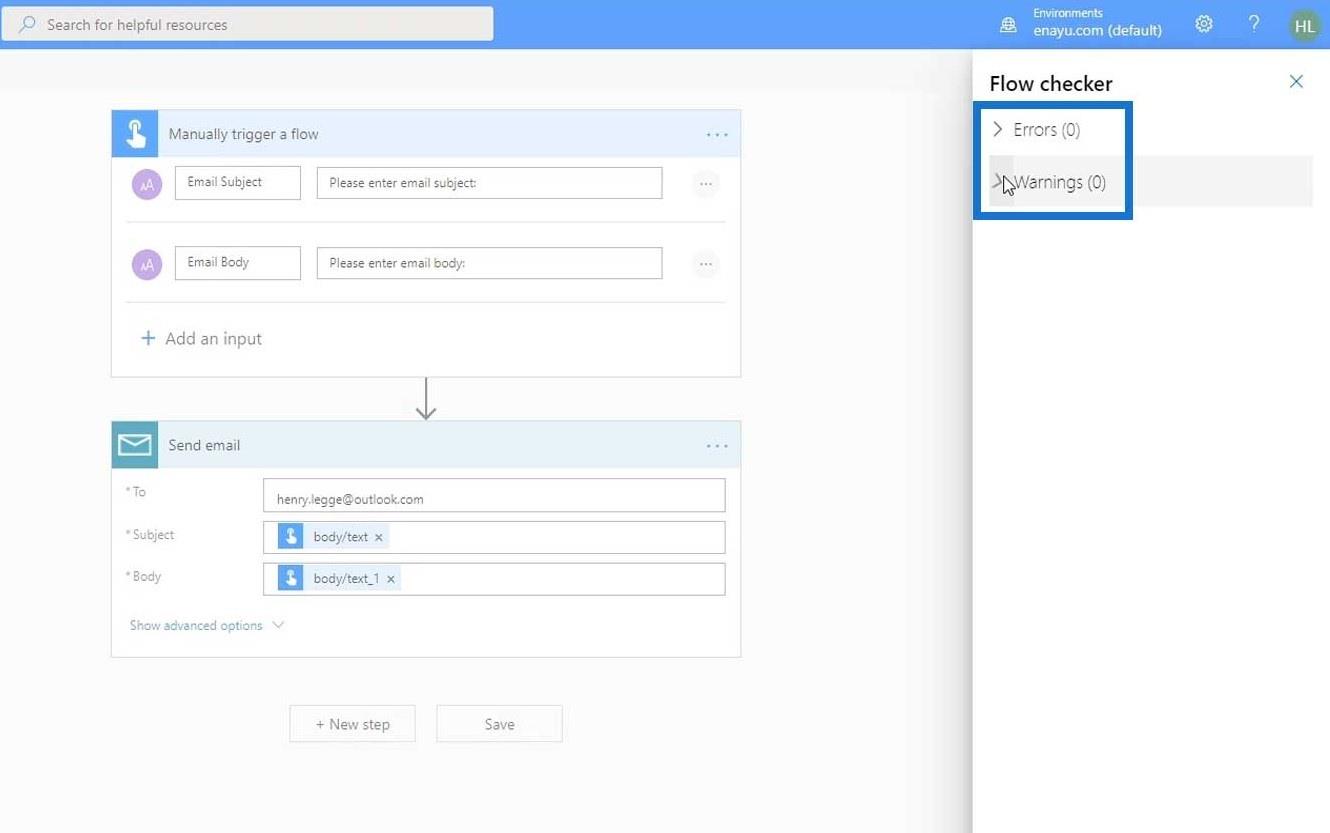The image size is (1330, 833).
Task: Click inside the Subject field of Send email
Action: tap(494, 537)
